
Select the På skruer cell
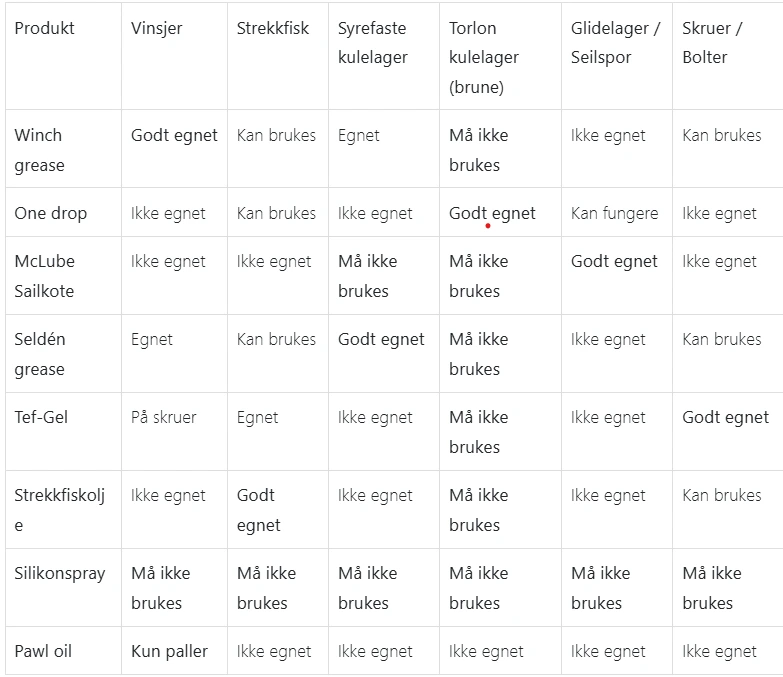pyautogui.click(x=164, y=417)
